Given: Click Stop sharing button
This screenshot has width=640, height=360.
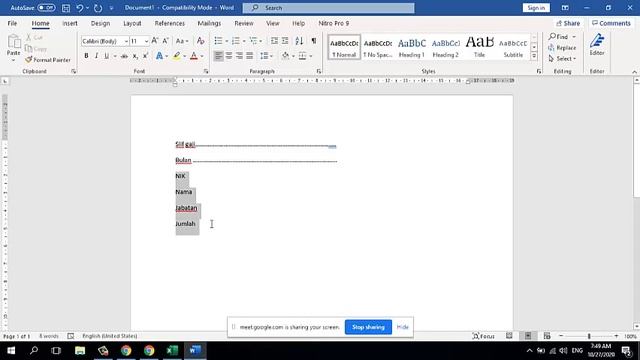Looking at the screenshot, I should point(368,327).
